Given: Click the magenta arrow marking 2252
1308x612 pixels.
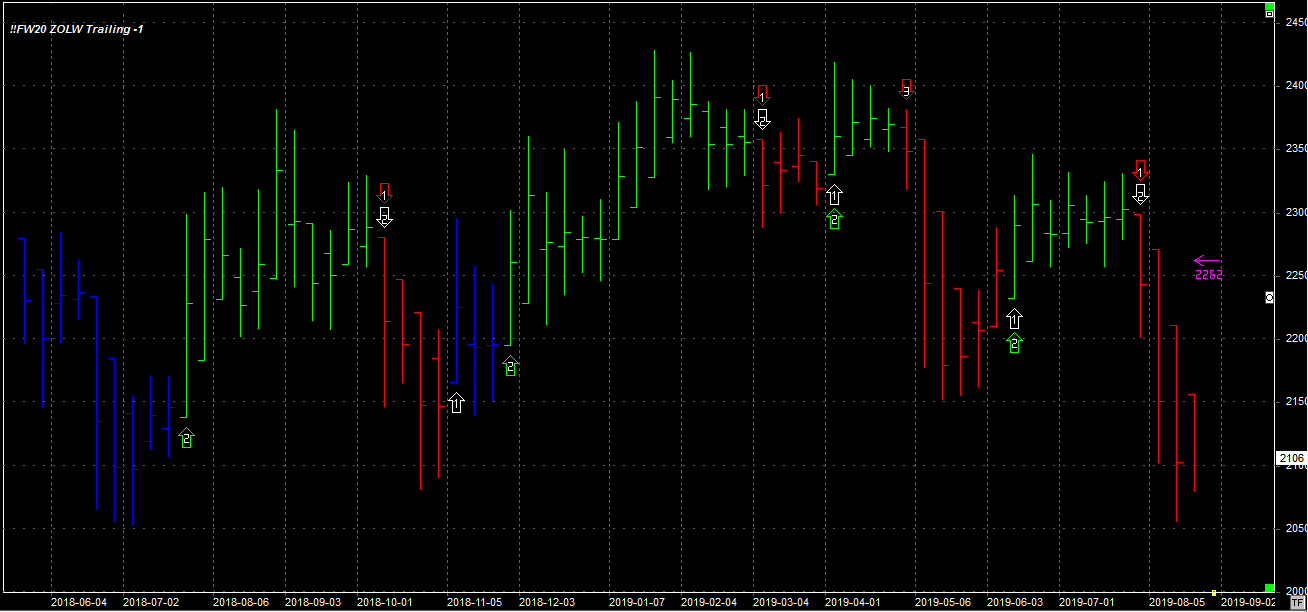Looking at the screenshot, I should tap(1207, 261).
